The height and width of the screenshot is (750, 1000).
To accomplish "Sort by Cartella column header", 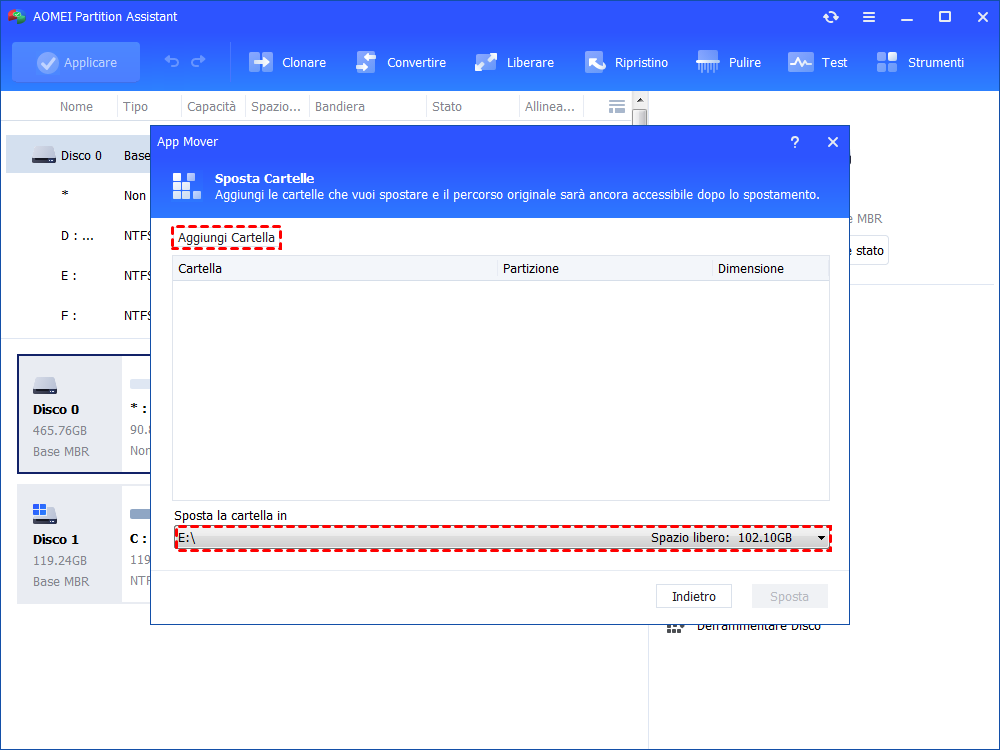I will [335, 268].
